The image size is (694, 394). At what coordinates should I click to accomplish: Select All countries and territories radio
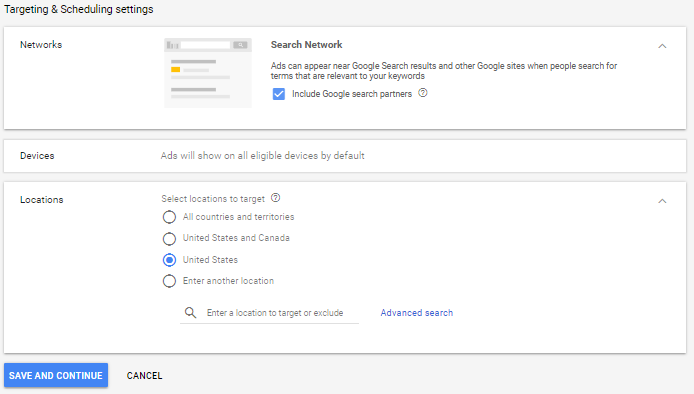[169, 217]
